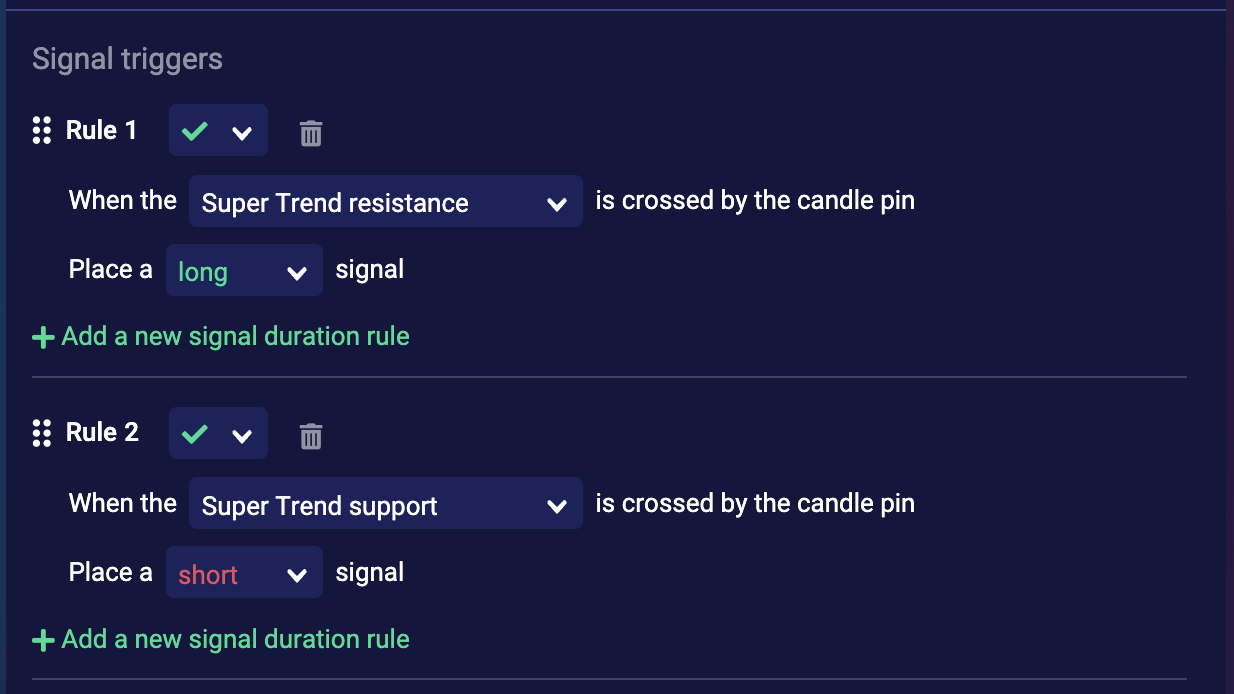Image resolution: width=1234 pixels, height=694 pixels.
Task: Expand Rule 2 status chevron arrow
Action: click(x=241, y=436)
